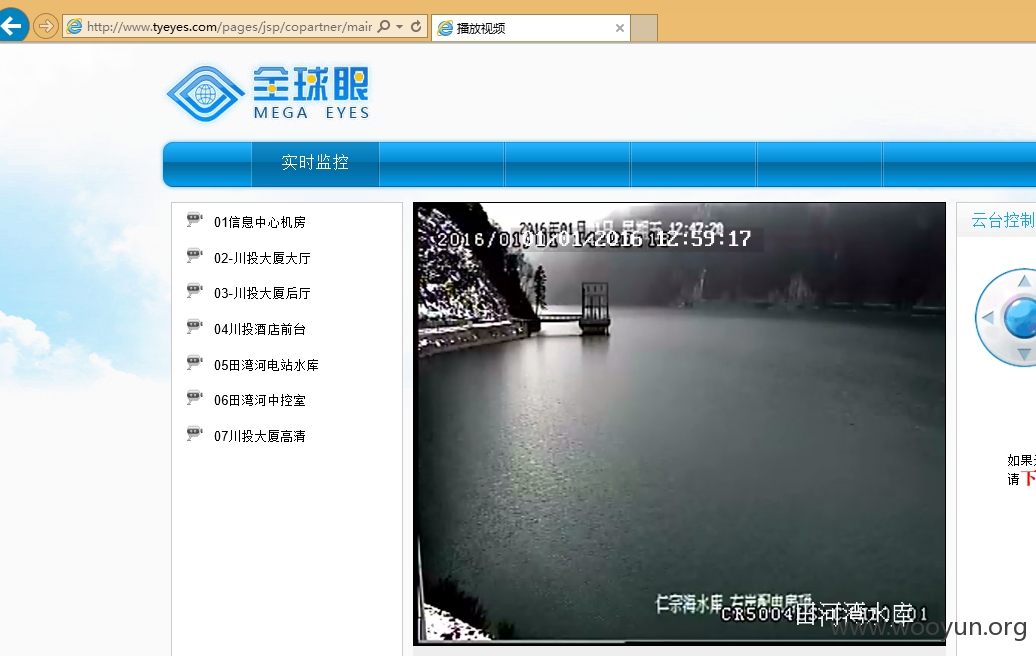Select camera 06田湾河中控室
The width and height of the screenshot is (1036, 656).
260,400
